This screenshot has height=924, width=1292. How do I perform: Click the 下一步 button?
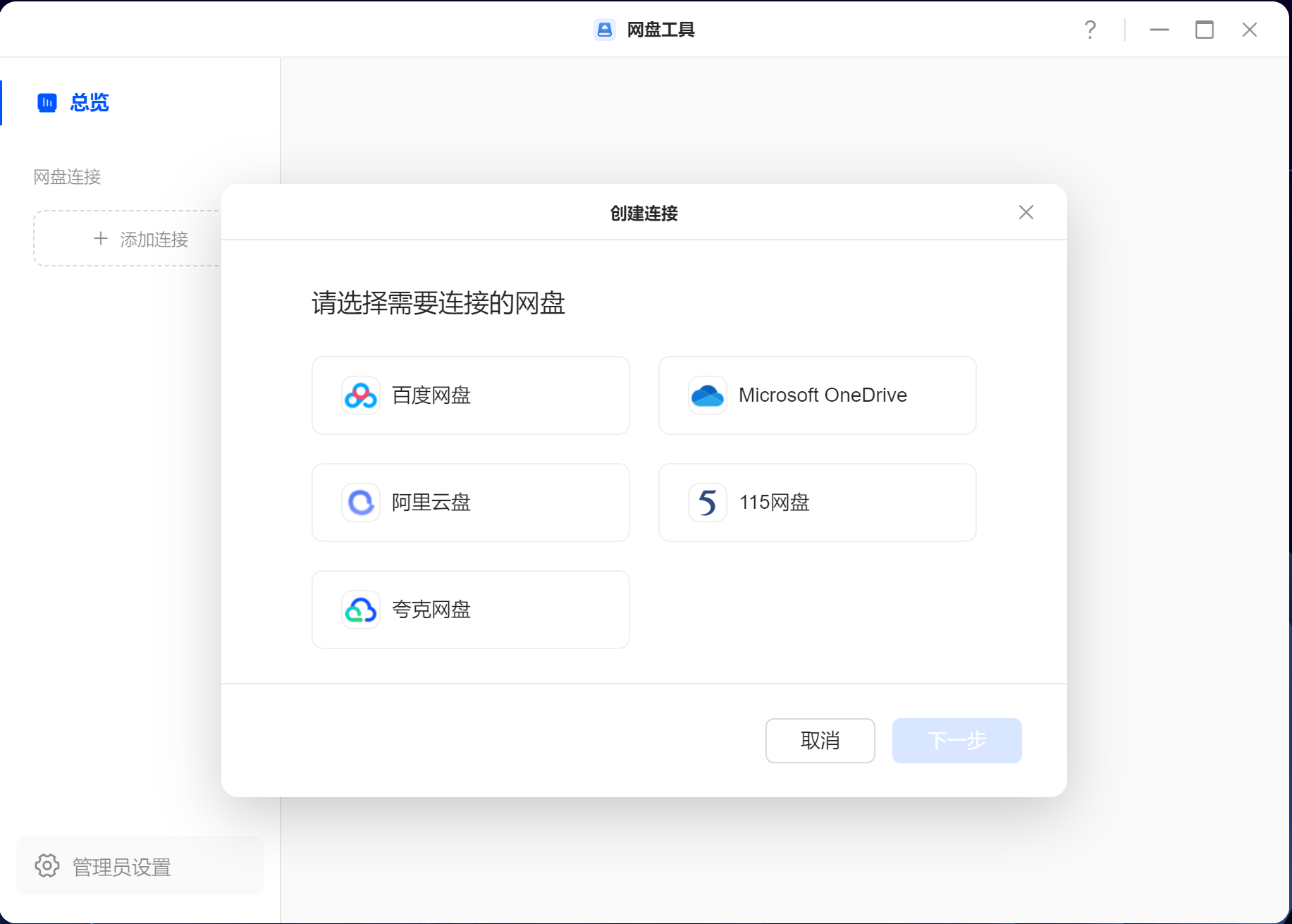(957, 741)
